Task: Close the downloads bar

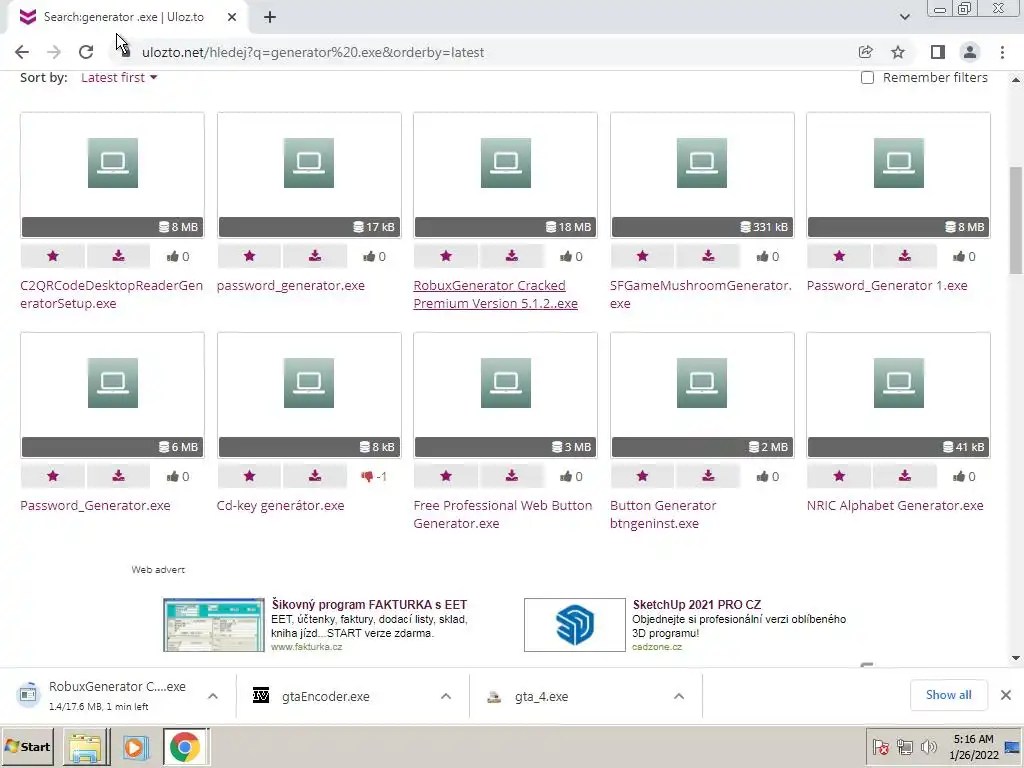Action: pos(1006,695)
